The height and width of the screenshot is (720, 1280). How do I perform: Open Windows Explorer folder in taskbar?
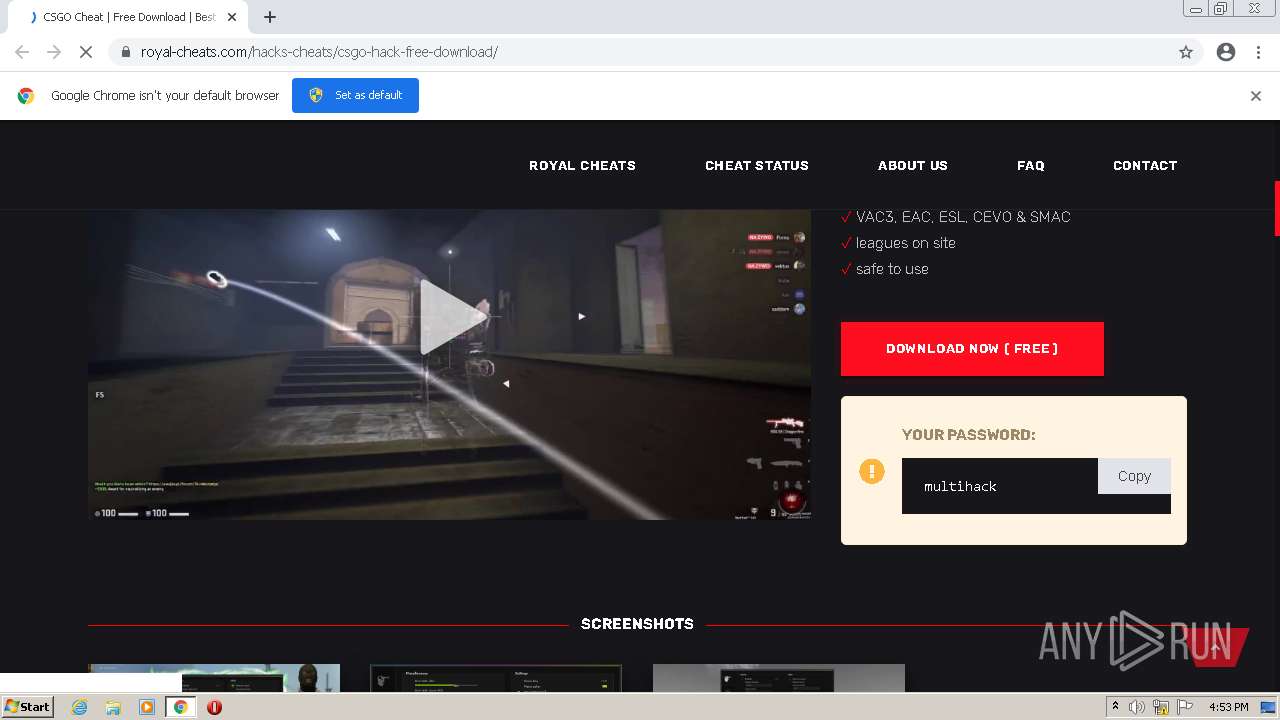[113, 707]
